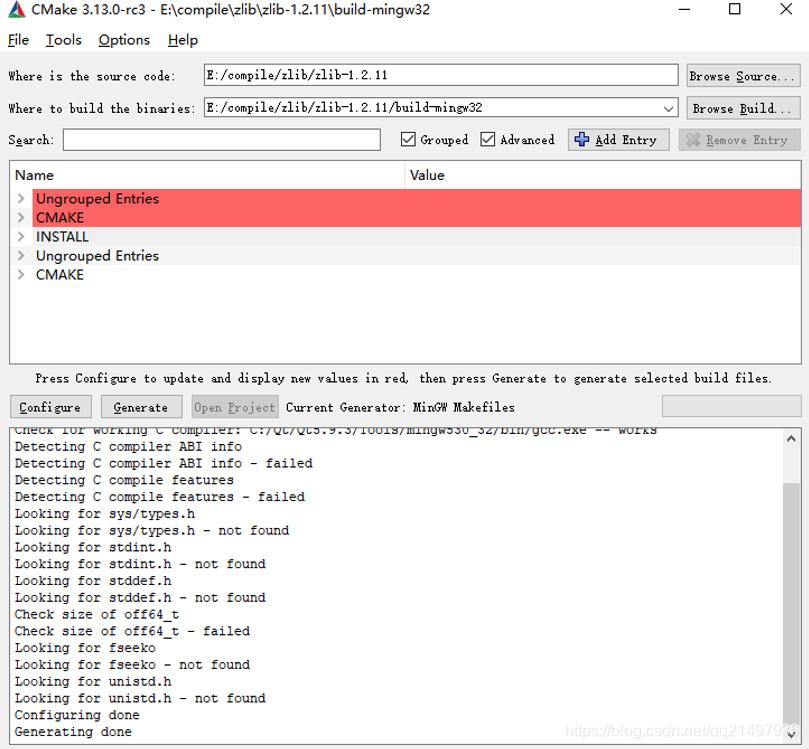
Task: Open the build directory dropdown arrow
Action: [x=668, y=108]
